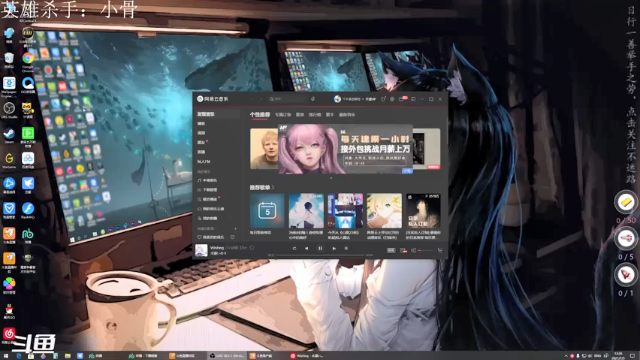
Task: Open the user avatar profile
Action: (x=337, y=99)
